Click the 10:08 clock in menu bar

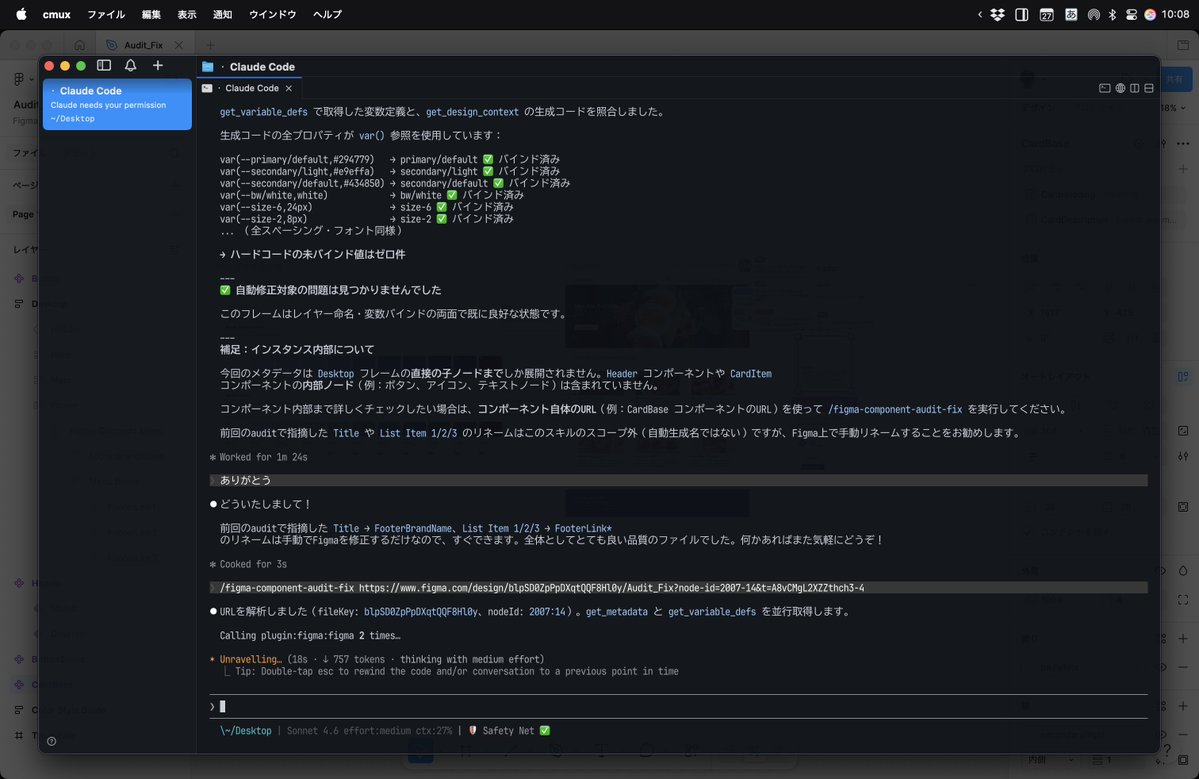tap(1175, 14)
